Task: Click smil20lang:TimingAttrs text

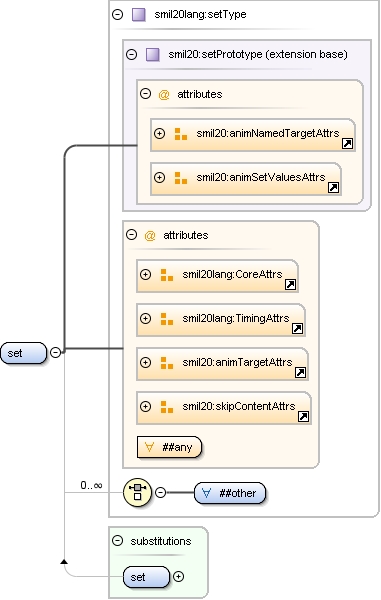Action: pyautogui.click(x=236, y=318)
